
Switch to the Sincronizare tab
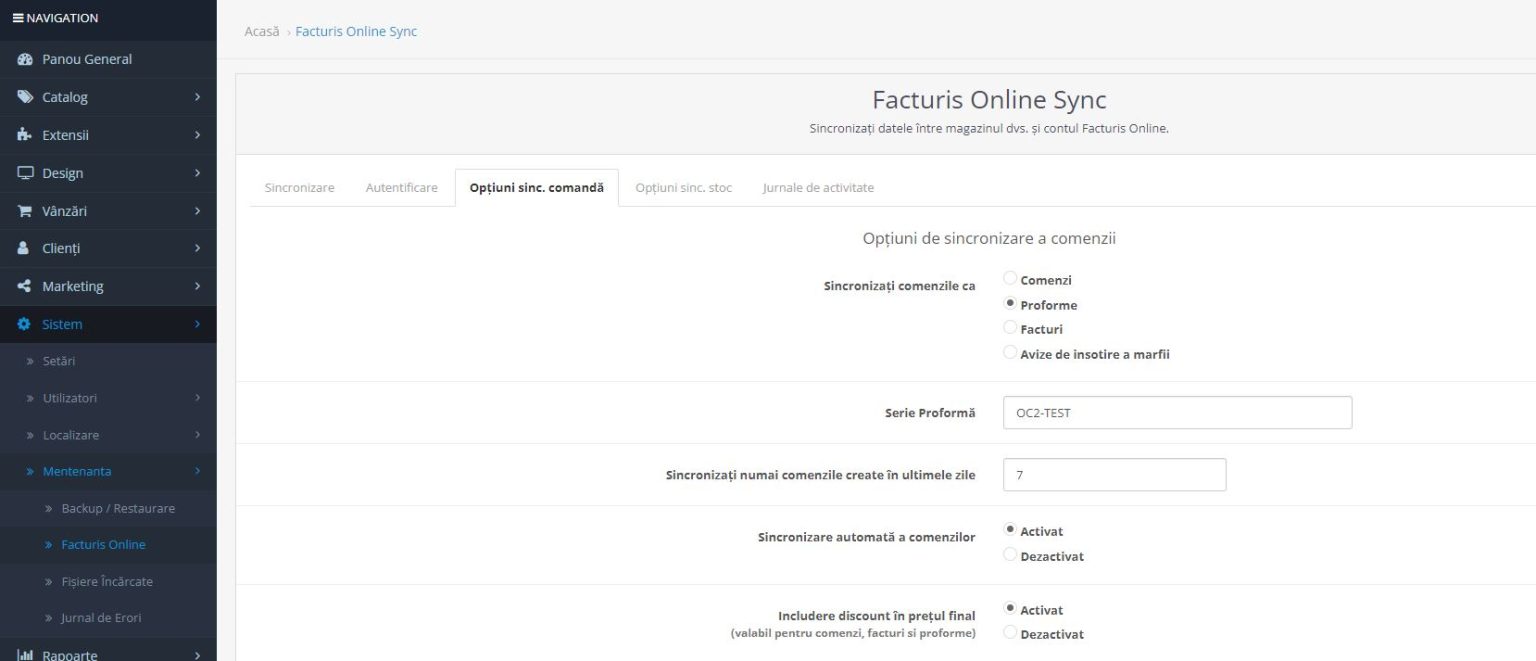point(299,188)
